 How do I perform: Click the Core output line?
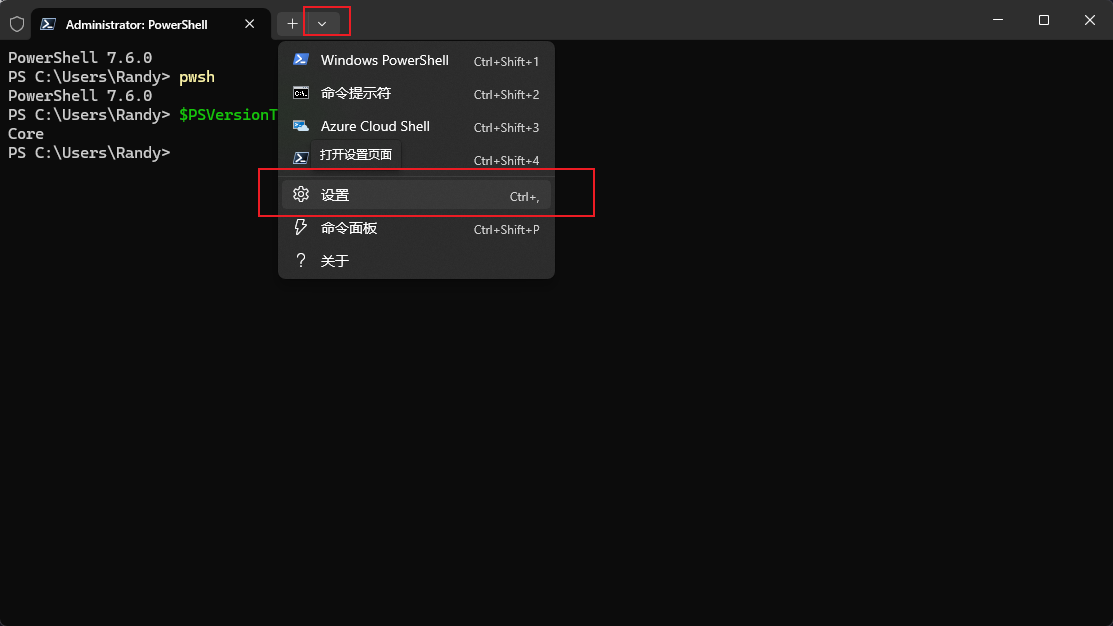click(x=26, y=133)
